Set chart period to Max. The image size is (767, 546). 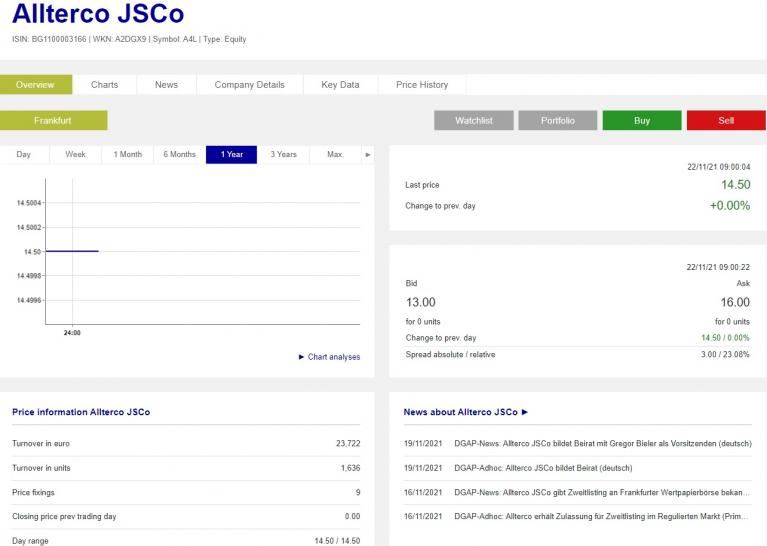336,155
